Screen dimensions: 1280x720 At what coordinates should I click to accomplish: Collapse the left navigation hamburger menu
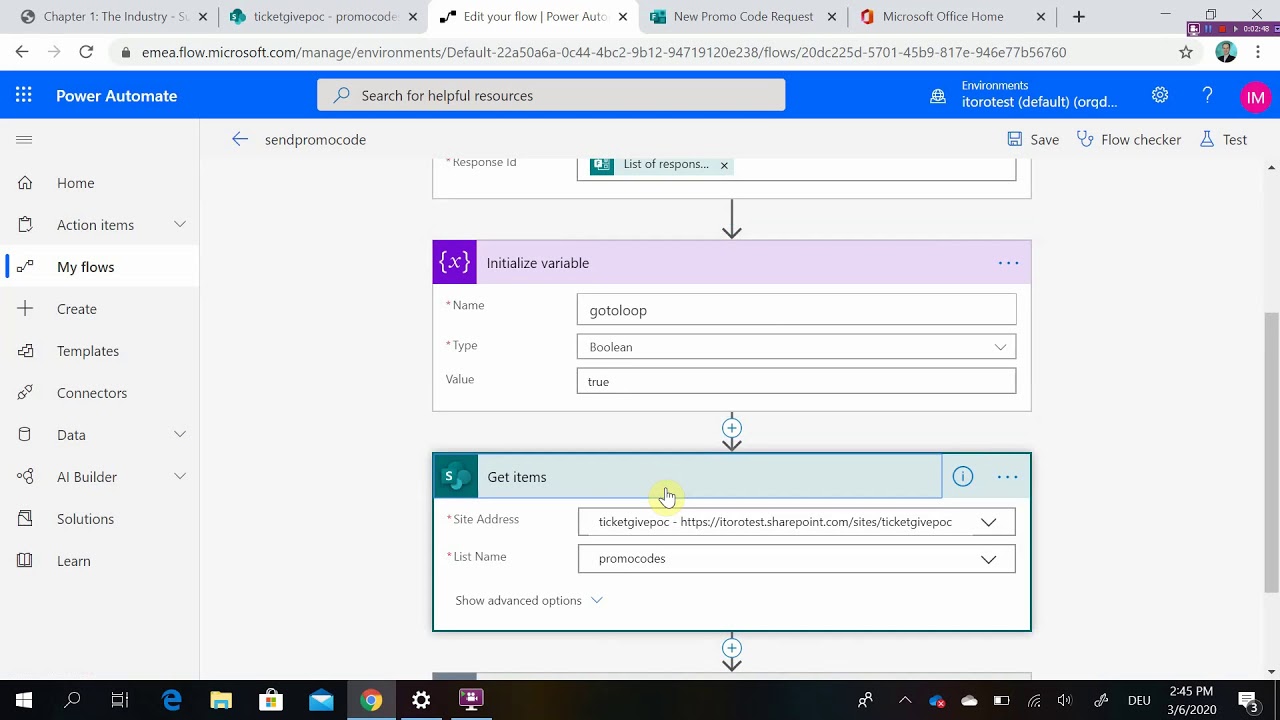[24, 139]
